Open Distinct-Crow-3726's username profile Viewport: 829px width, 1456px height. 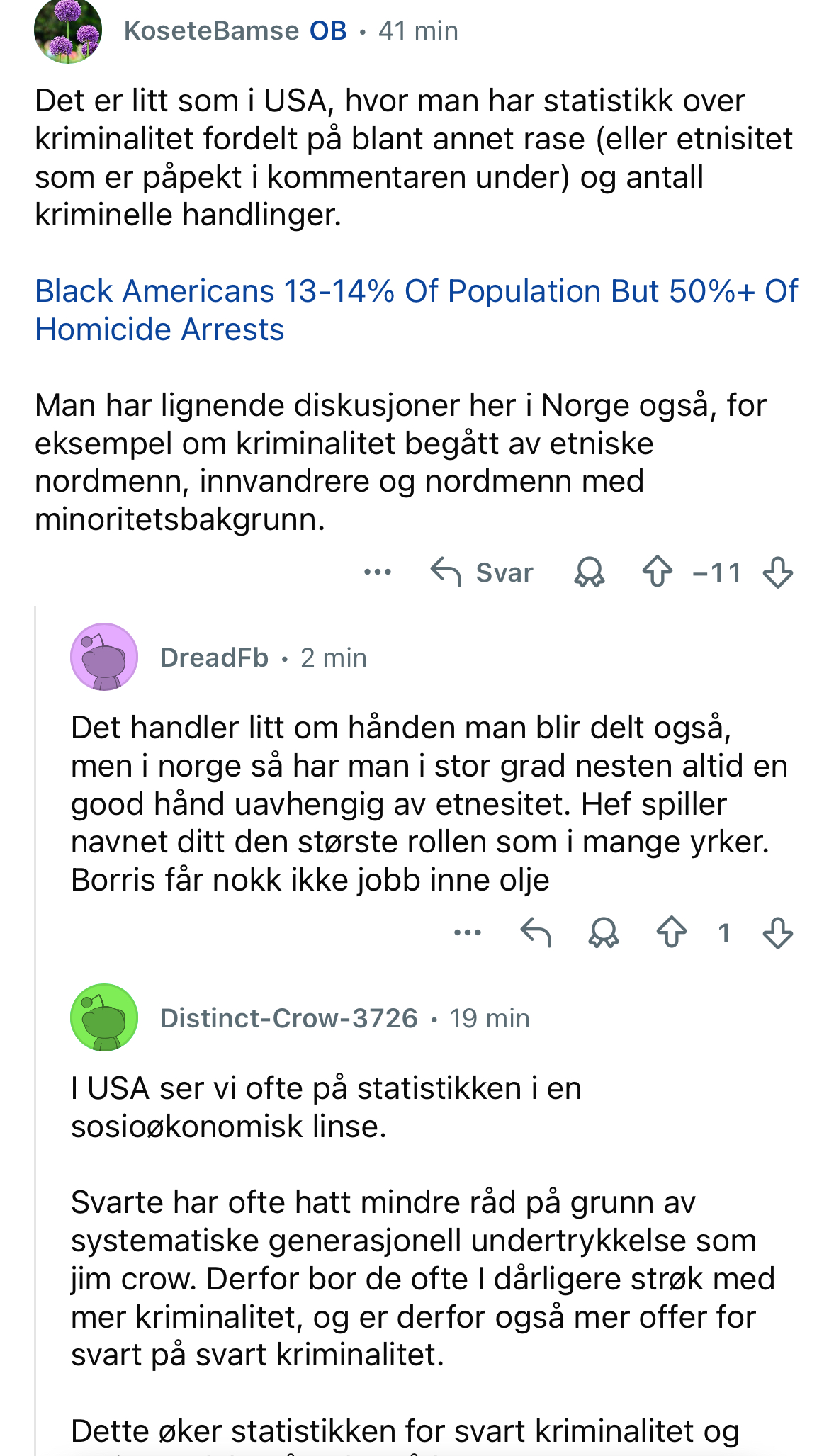pos(289,1018)
